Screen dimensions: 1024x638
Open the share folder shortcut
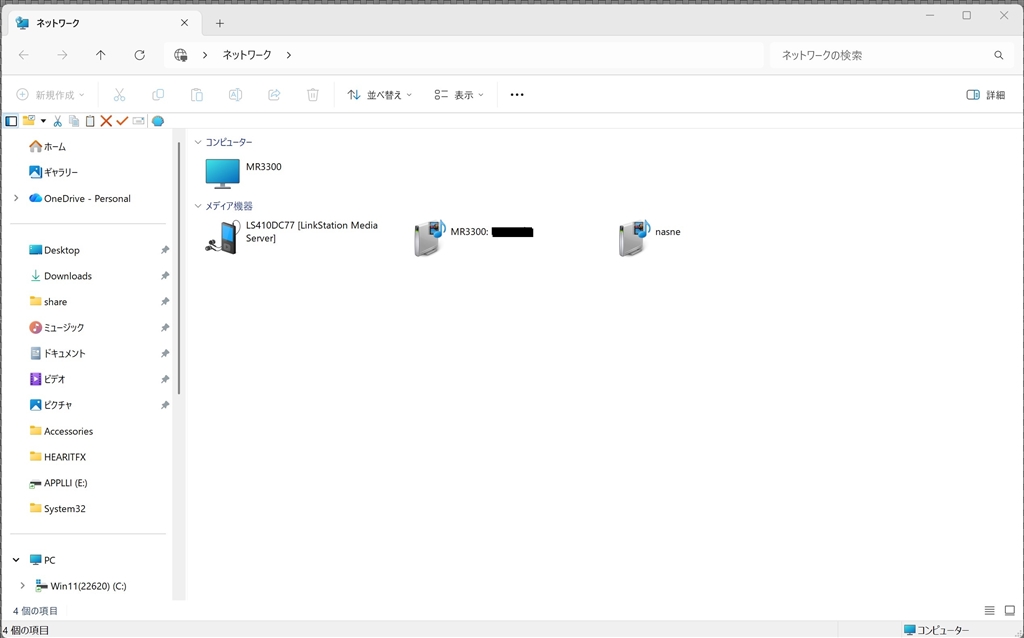pyautogui.click(x=48, y=302)
